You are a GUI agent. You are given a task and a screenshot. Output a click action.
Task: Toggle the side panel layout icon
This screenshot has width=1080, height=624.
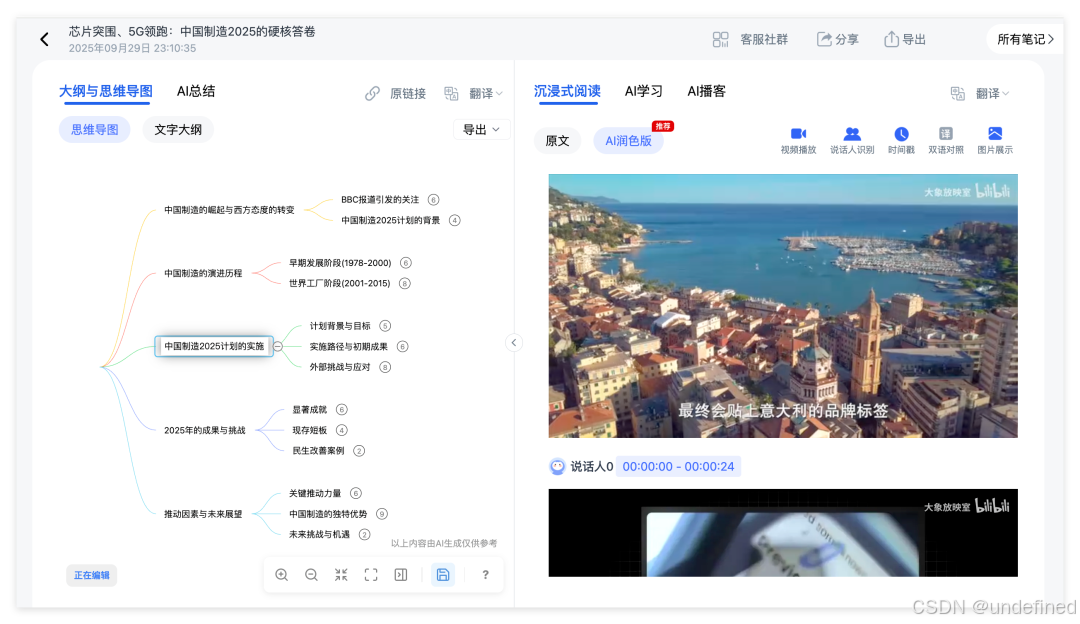401,574
